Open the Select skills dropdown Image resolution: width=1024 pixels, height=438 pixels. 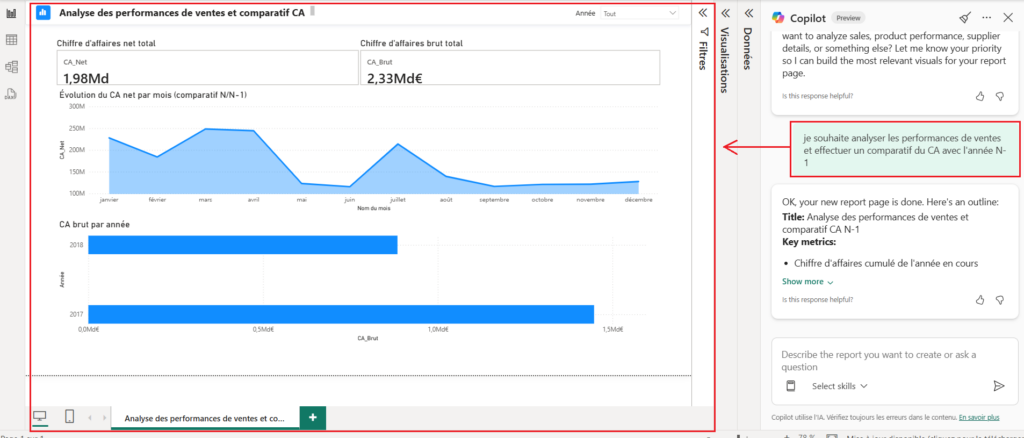pos(840,386)
